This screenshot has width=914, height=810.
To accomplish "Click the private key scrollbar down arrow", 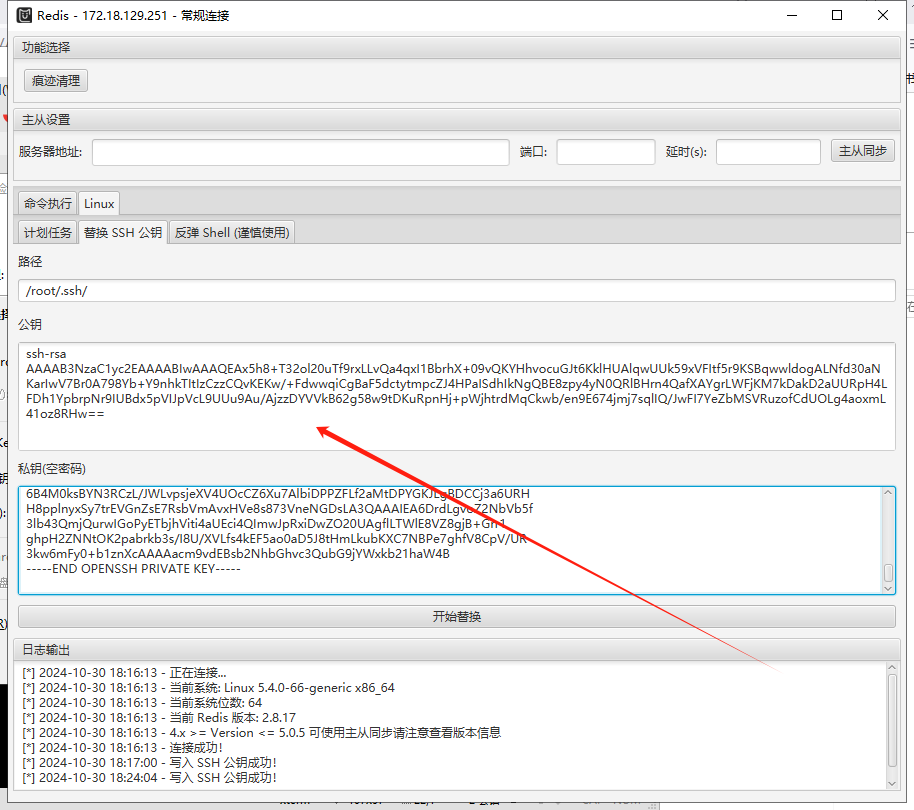I will (x=888, y=588).
